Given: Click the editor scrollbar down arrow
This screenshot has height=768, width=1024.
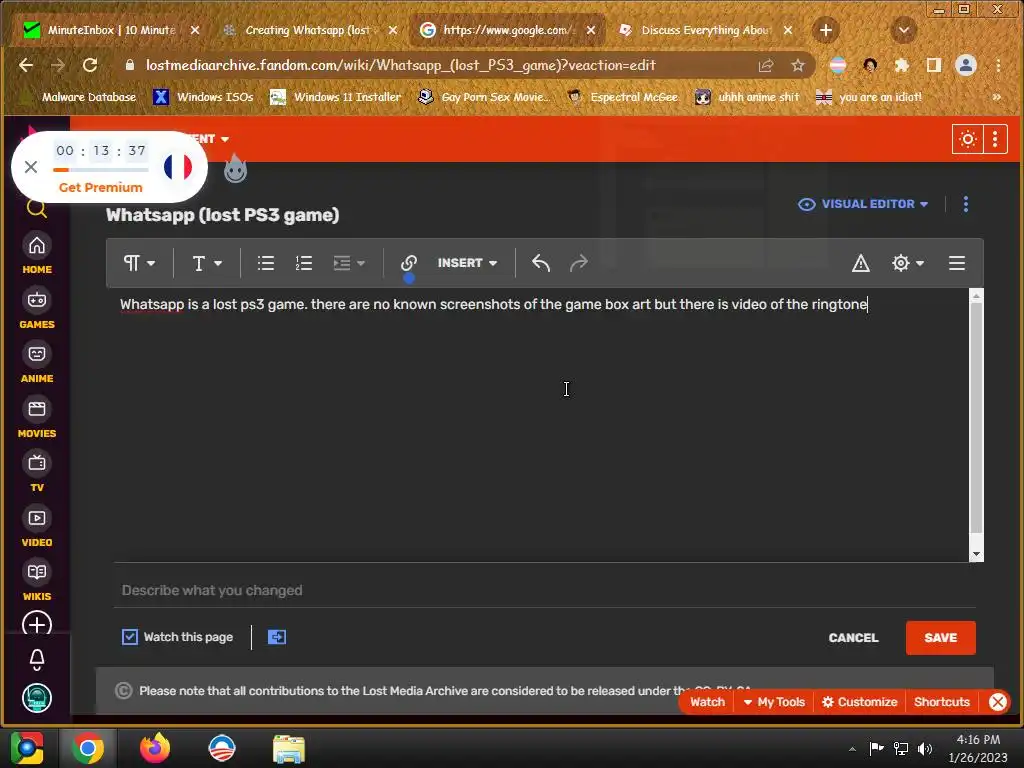Looking at the screenshot, I should coord(976,554).
